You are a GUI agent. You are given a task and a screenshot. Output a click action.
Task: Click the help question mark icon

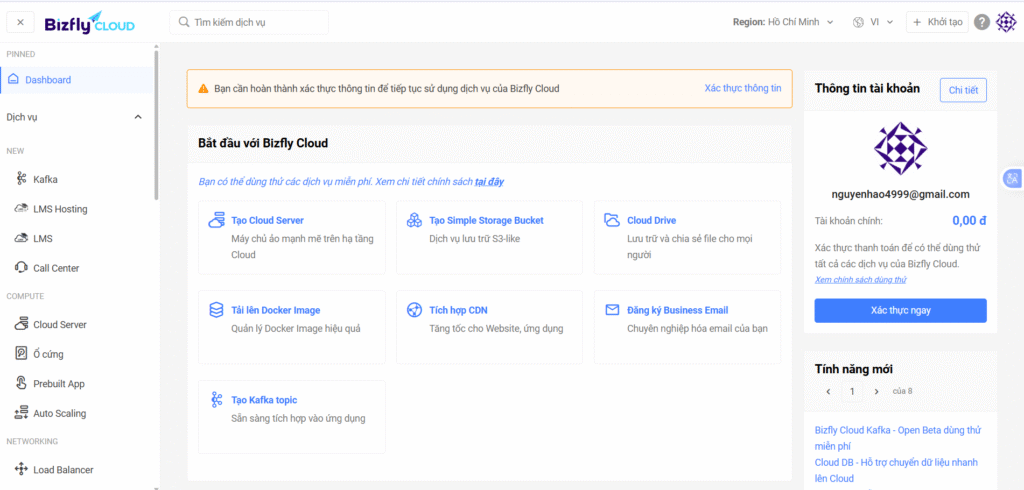tap(982, 22)
